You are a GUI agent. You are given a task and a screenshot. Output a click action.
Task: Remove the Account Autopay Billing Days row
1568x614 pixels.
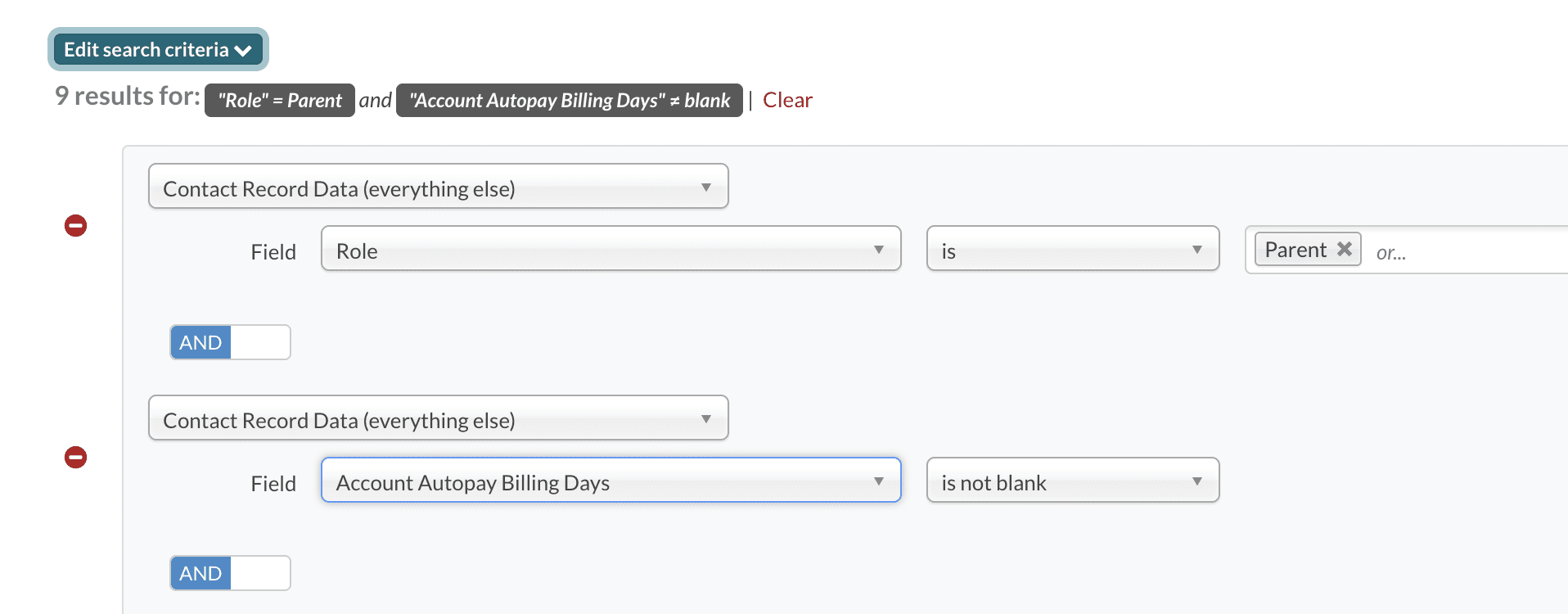76,458
